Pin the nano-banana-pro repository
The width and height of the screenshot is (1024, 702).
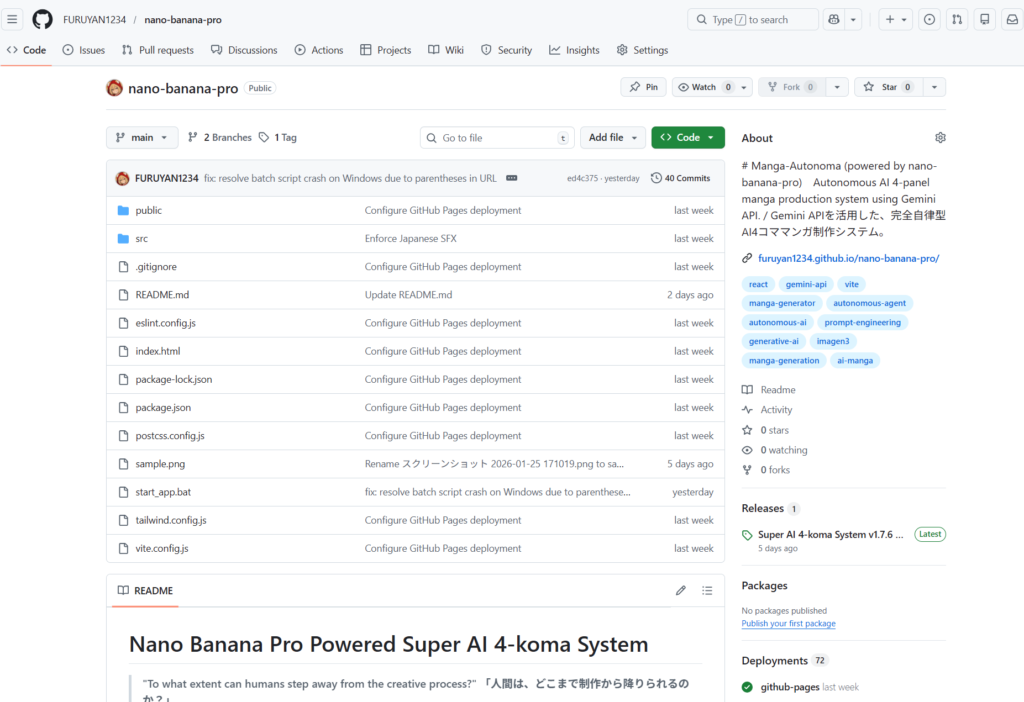click(643, 87)
